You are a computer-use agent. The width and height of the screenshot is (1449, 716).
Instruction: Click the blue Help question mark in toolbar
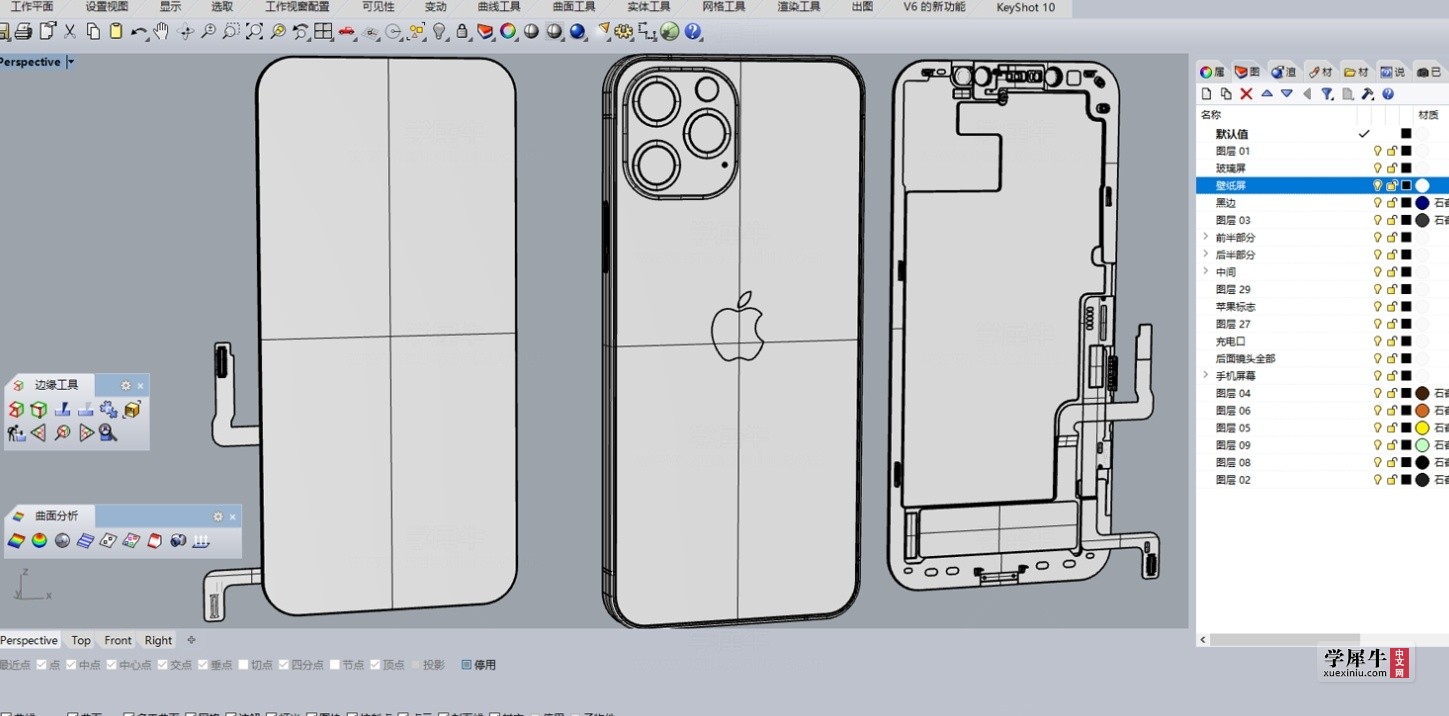pos(692,32)
